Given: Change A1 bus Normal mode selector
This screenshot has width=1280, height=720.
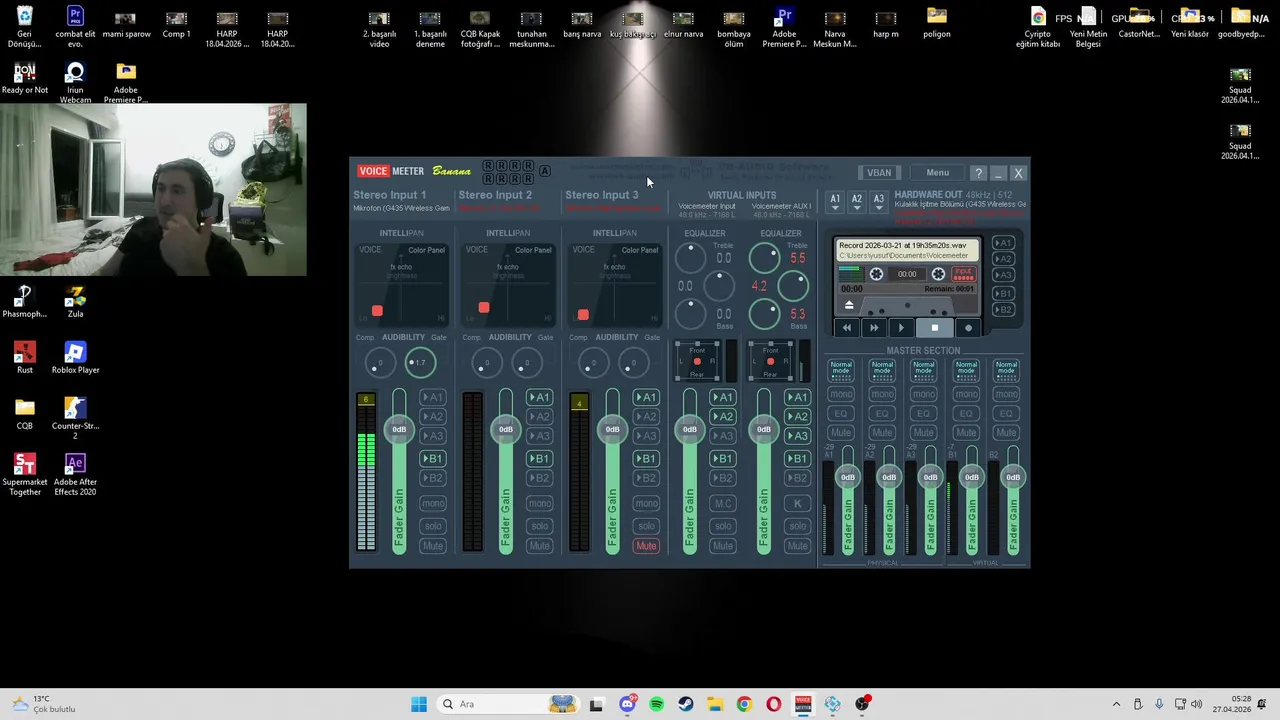Looking at the screenshot, I should (841, 370).
